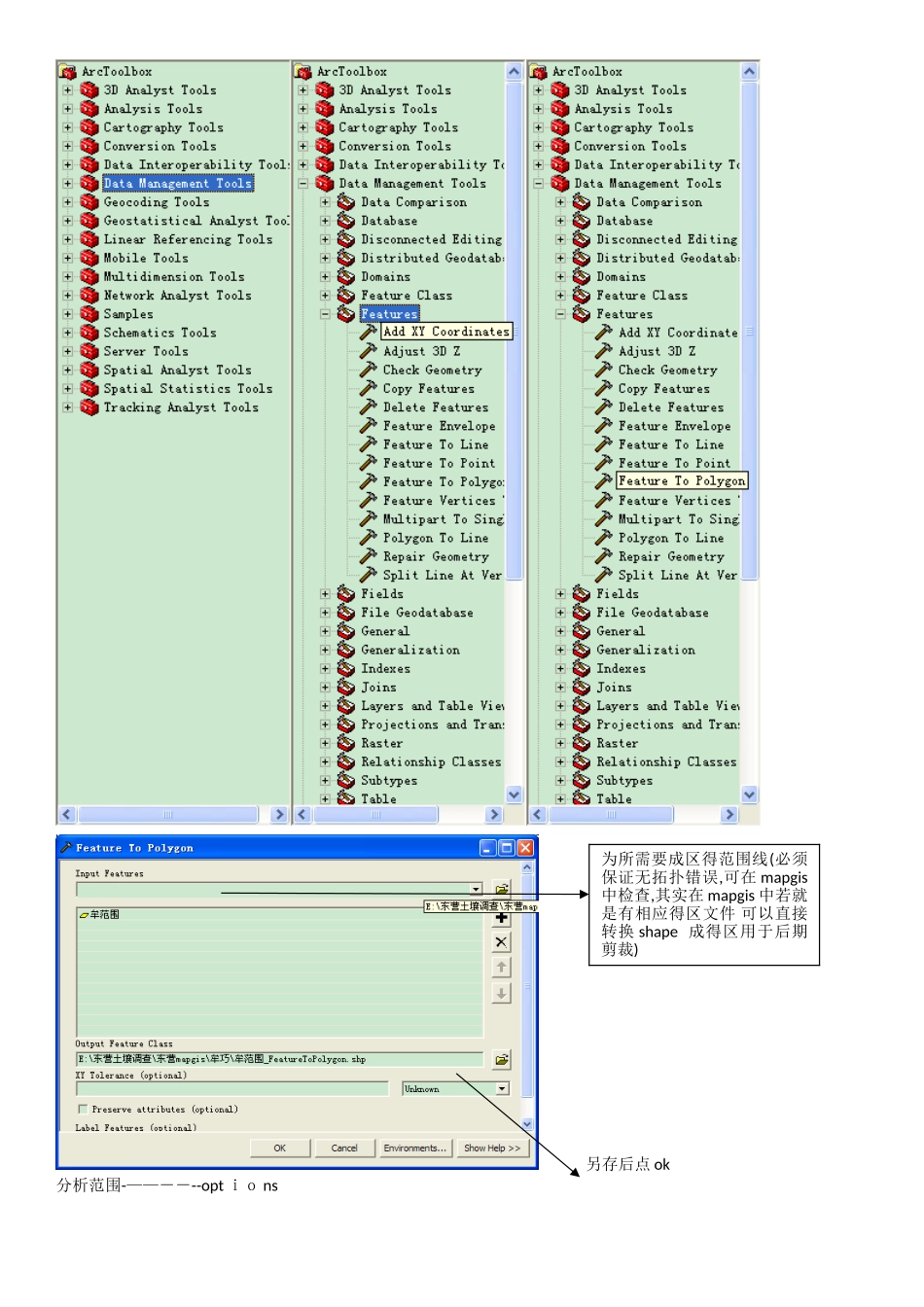Select the 牟范围 layer in input list

coord(99,915)
